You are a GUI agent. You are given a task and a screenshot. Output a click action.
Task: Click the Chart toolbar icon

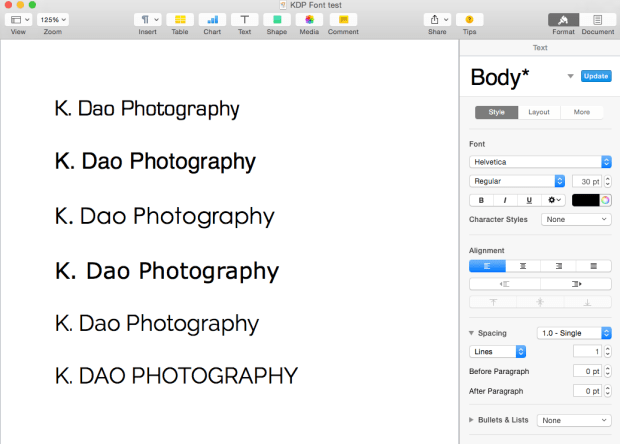(x=212, y=19)
